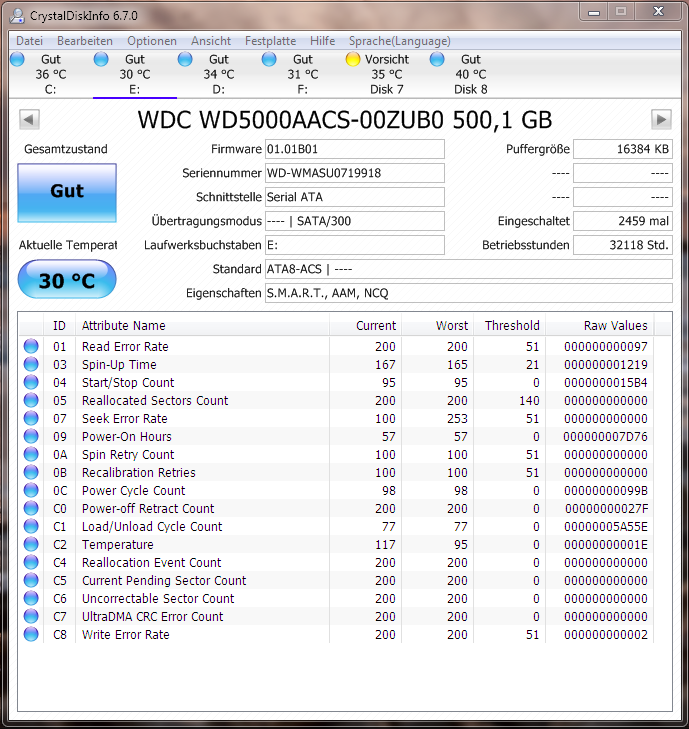
Task: Switch to drive E: 30 °C tab
Action: 135,74
